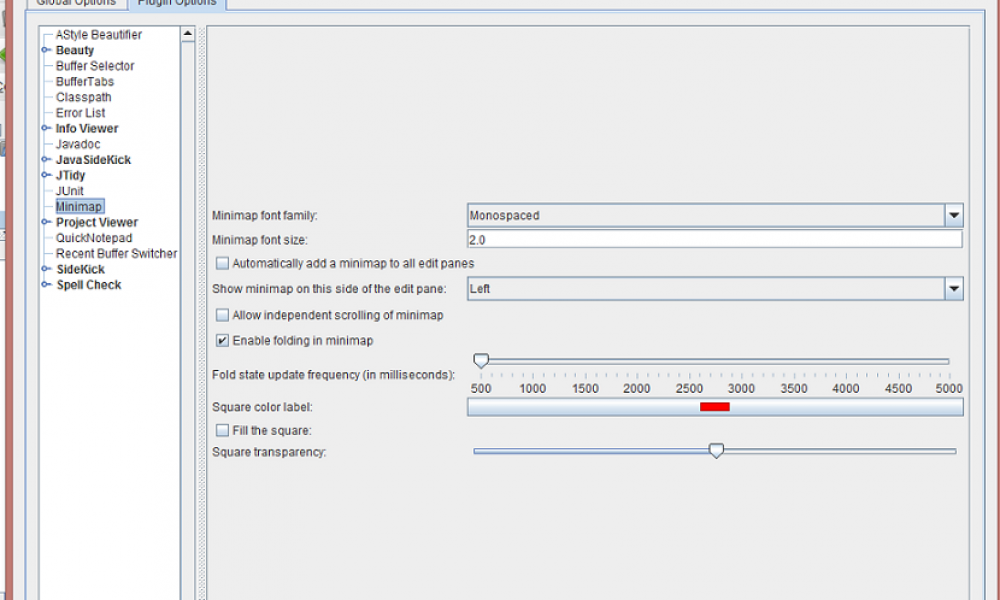Enable Allow independent scrolling of minimap

pos(221,314)
